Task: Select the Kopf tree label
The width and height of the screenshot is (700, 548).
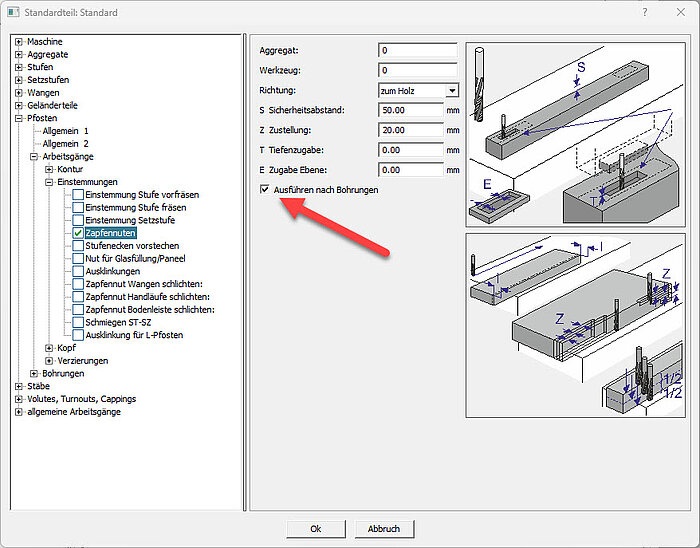Action: [x=67, y=348]
